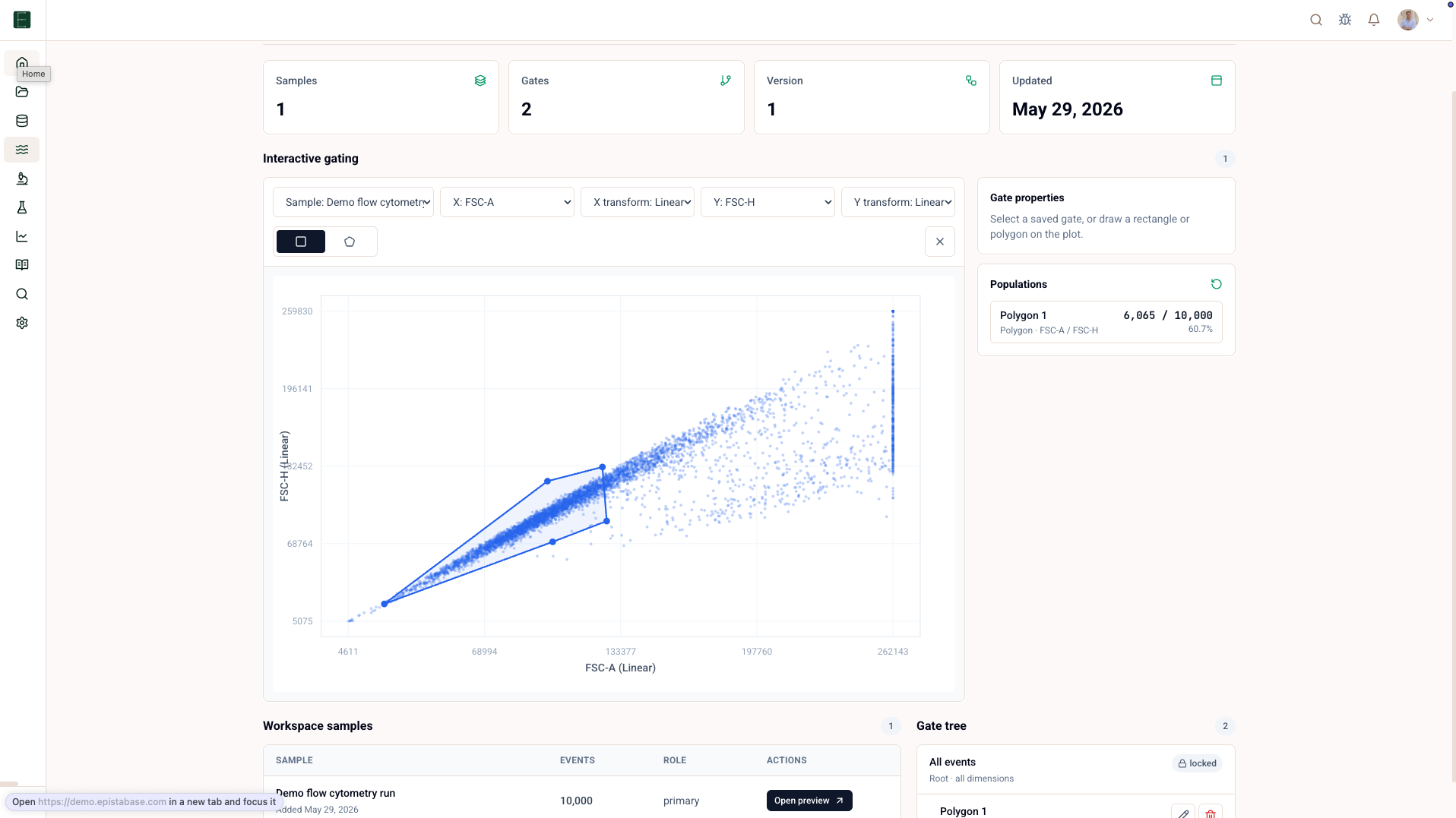The image size is (1456, 818).
Task: Click the 10,000 events value
Action: [x=576, y=801]
